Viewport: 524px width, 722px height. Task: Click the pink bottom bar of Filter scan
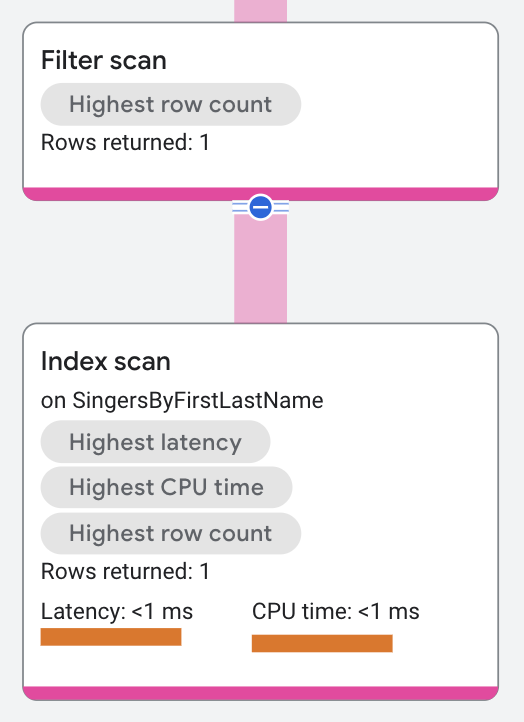[261, 194]
